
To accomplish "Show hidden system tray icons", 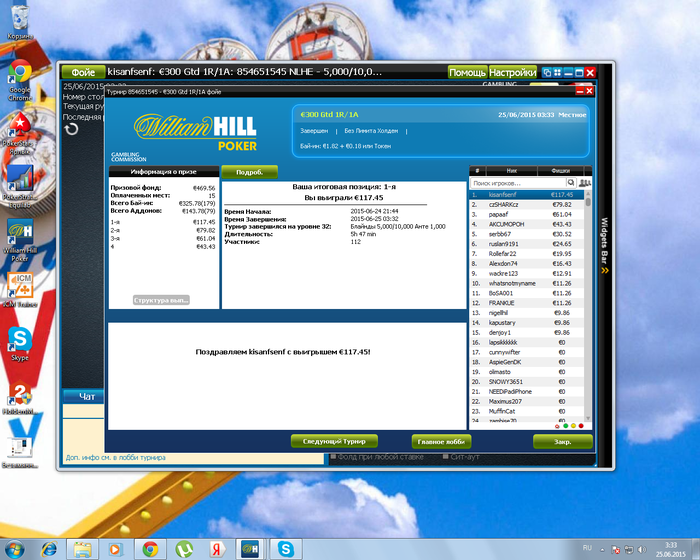I will tap(602, 549).
